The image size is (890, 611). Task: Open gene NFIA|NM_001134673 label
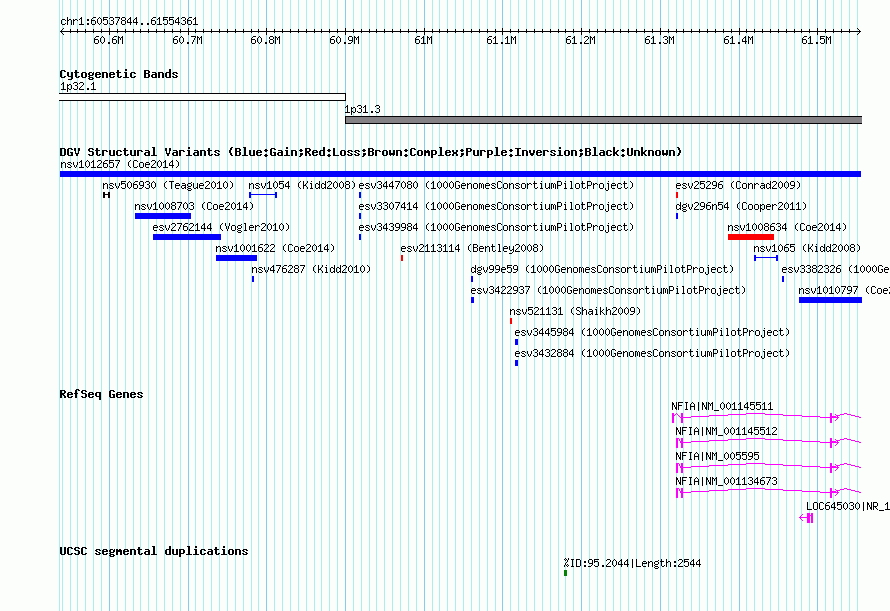pyautogui.click(x=726, y=482)
